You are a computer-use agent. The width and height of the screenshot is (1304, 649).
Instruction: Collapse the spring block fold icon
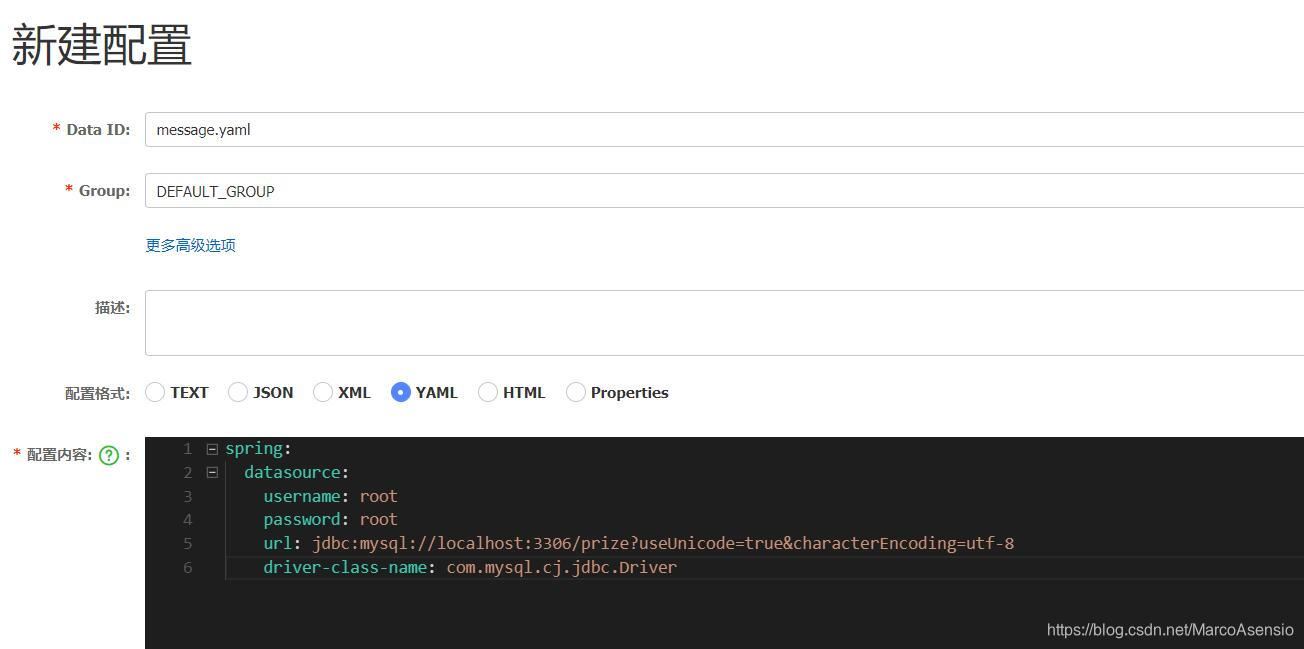click(x=212, y=449)
